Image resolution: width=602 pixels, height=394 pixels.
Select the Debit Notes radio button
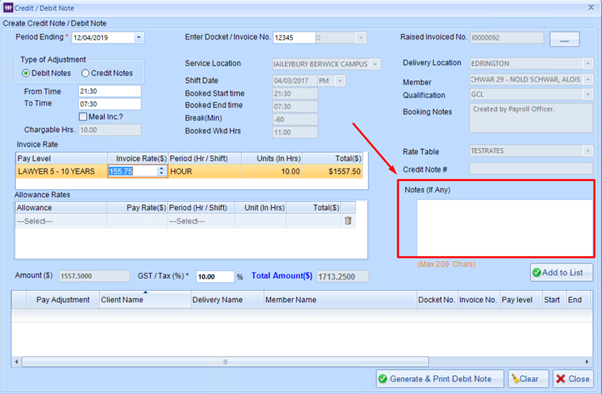pos(26,73)
